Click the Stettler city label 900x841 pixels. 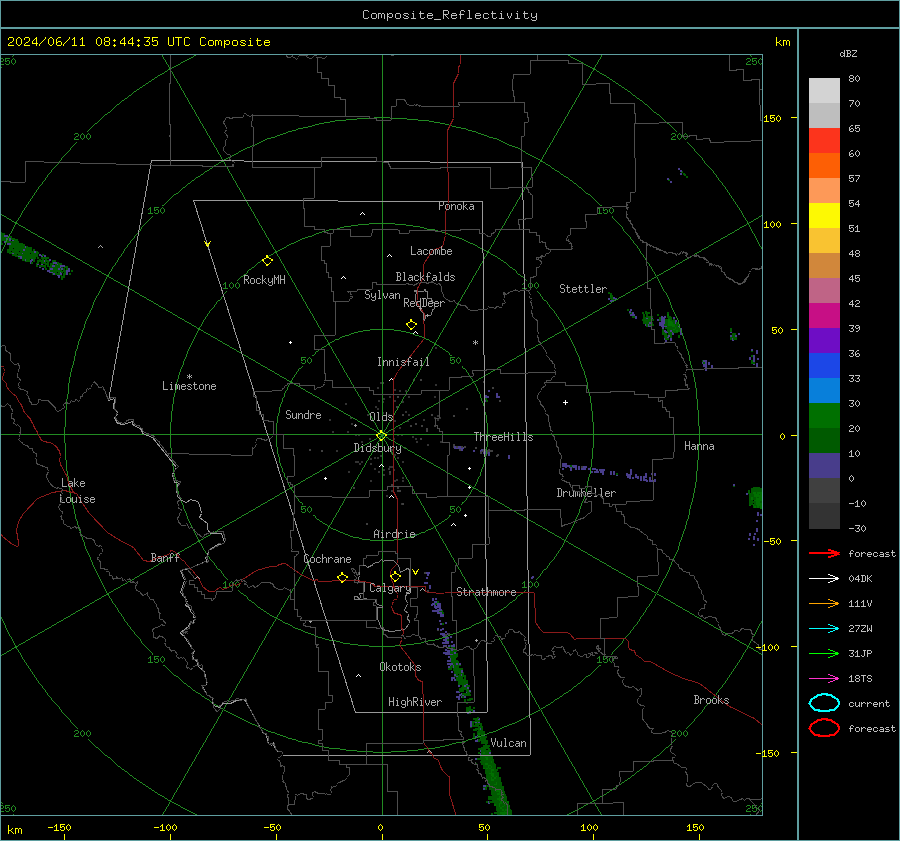583,289
